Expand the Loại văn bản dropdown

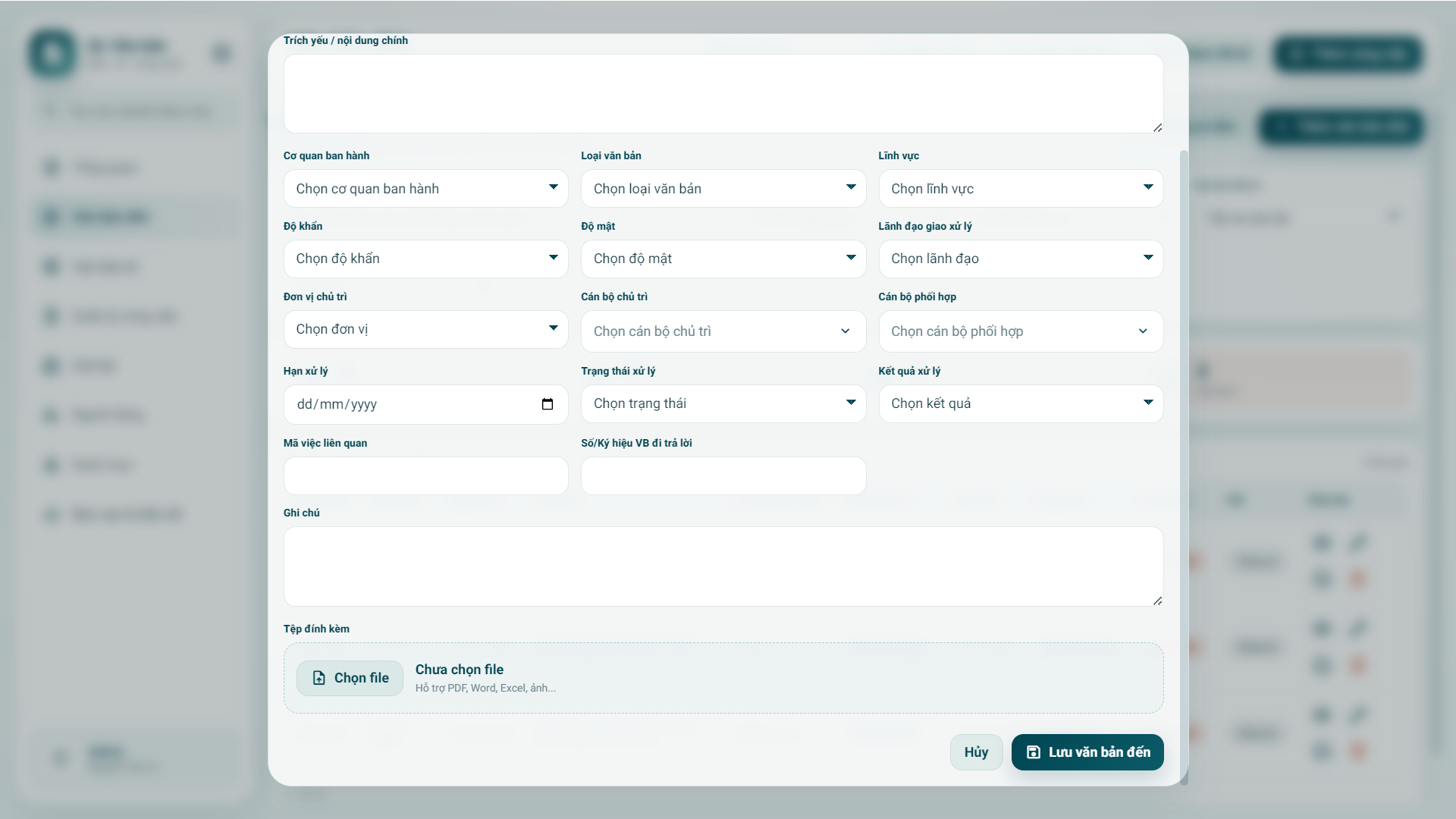pos(723,188)
